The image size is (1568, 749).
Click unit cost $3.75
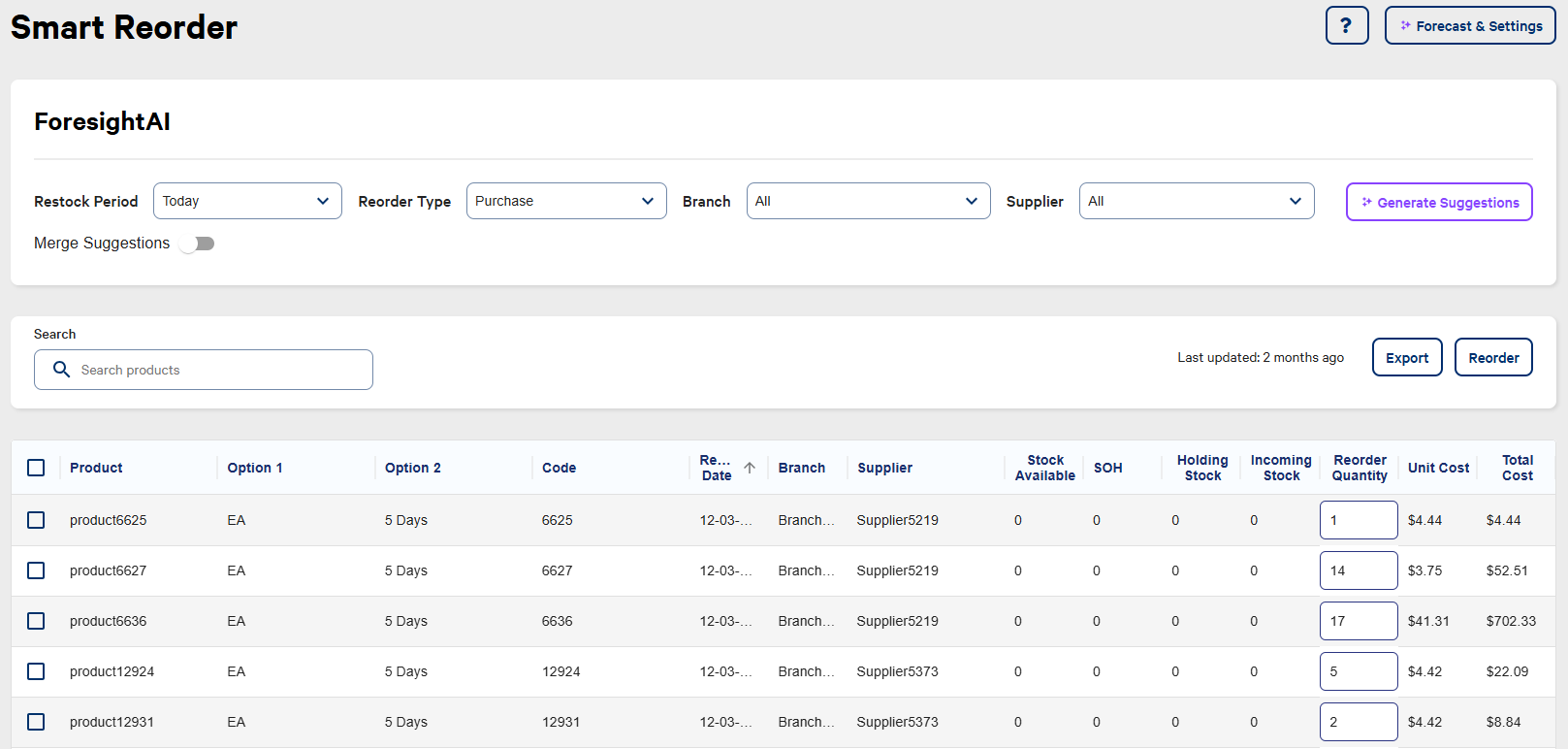coord(1424,570)
